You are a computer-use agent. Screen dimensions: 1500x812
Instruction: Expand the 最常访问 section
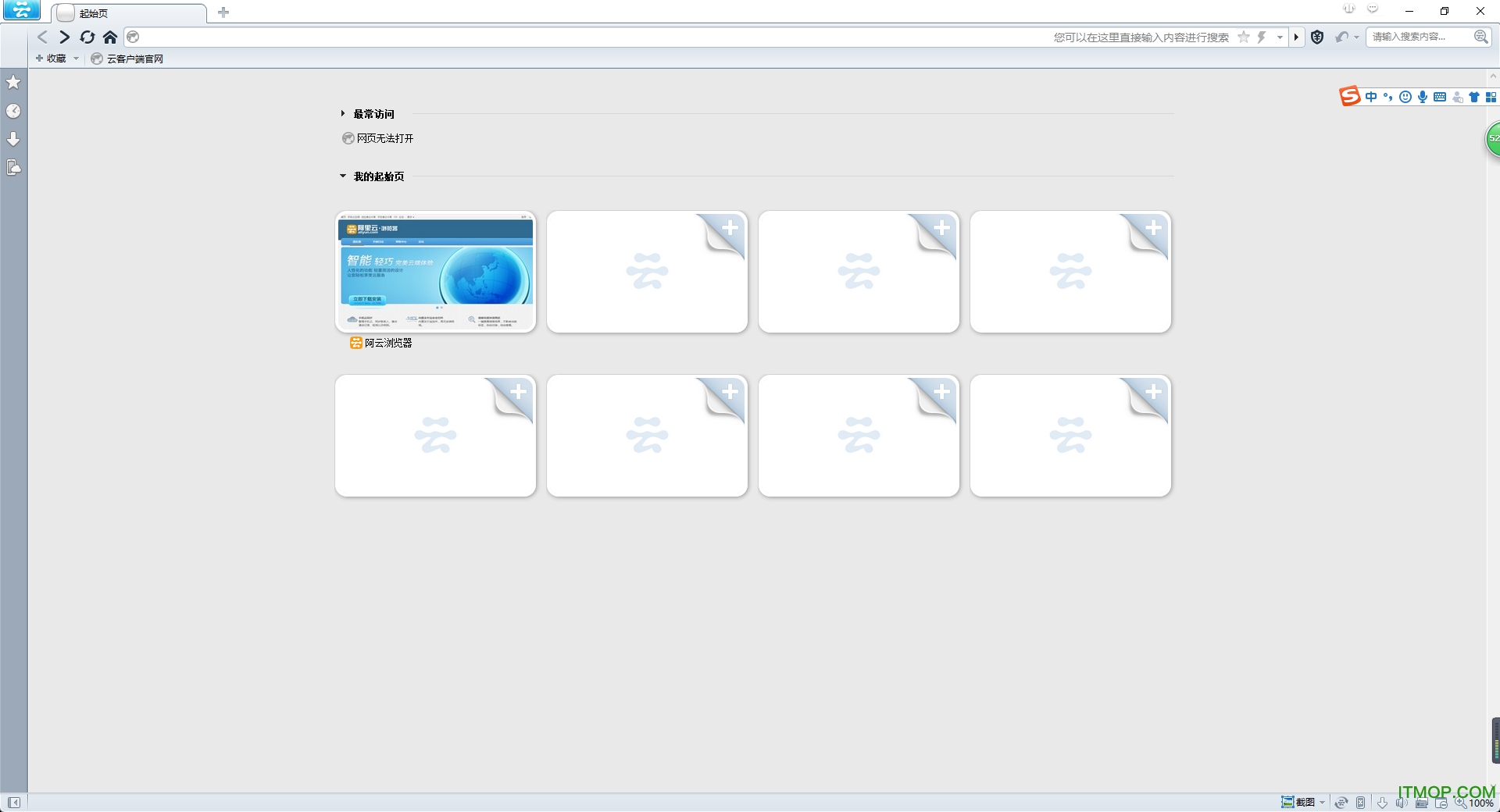[343, 114]
